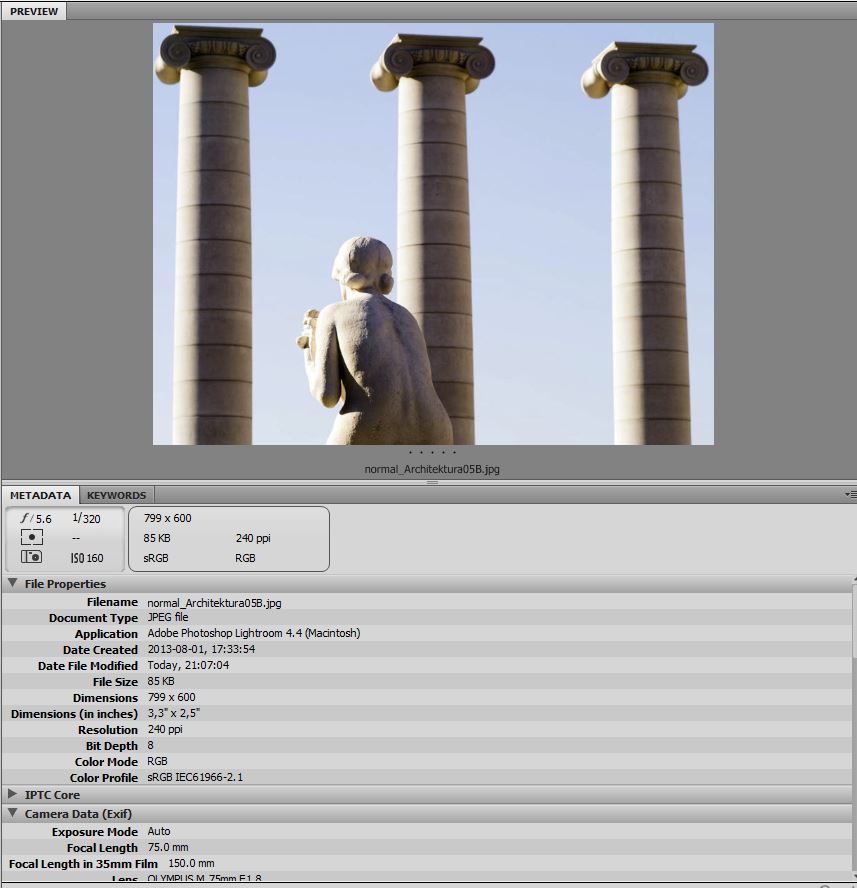Viewport: 857px width, 888px height.
Task: Click the rating dots under the preview image
Action: [432, 453]
